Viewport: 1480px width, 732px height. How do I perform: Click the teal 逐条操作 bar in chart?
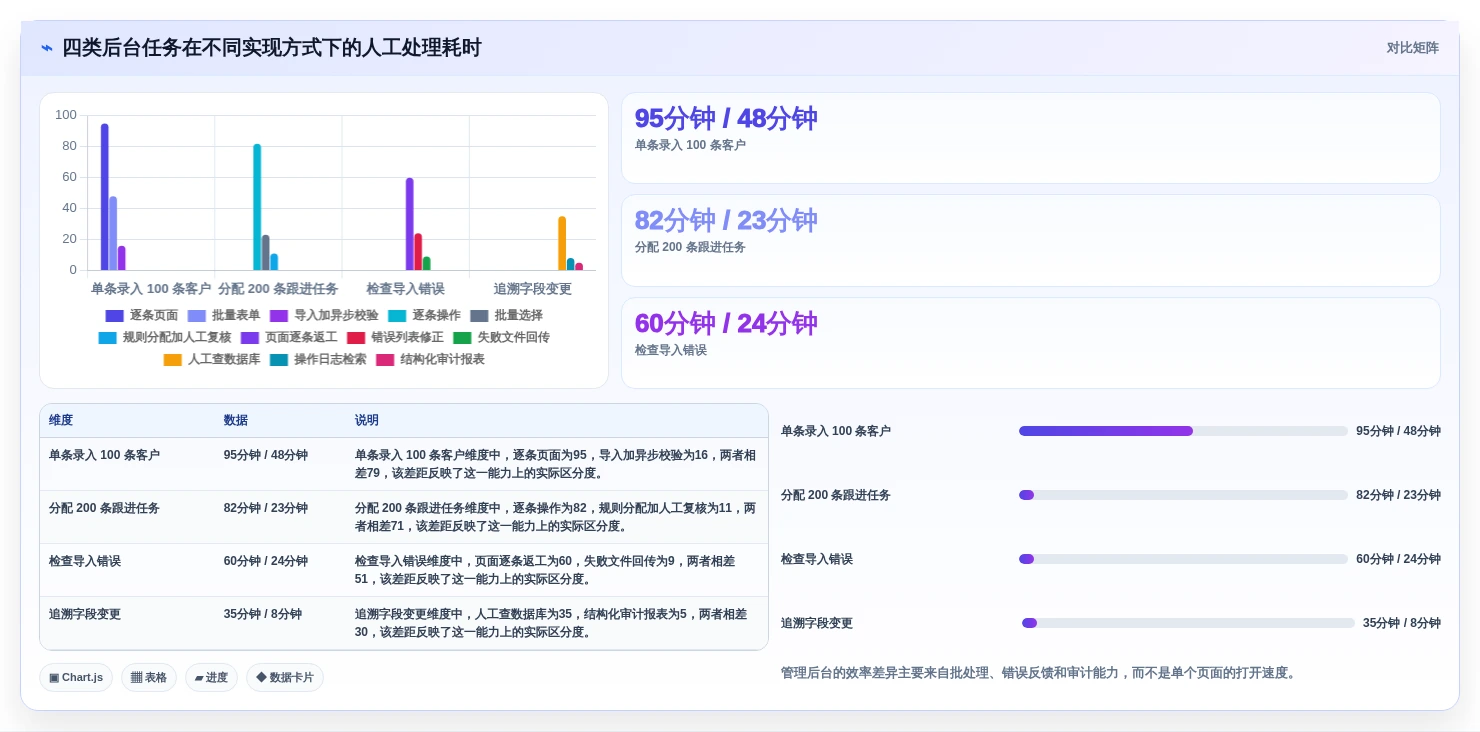pos(257,207)
